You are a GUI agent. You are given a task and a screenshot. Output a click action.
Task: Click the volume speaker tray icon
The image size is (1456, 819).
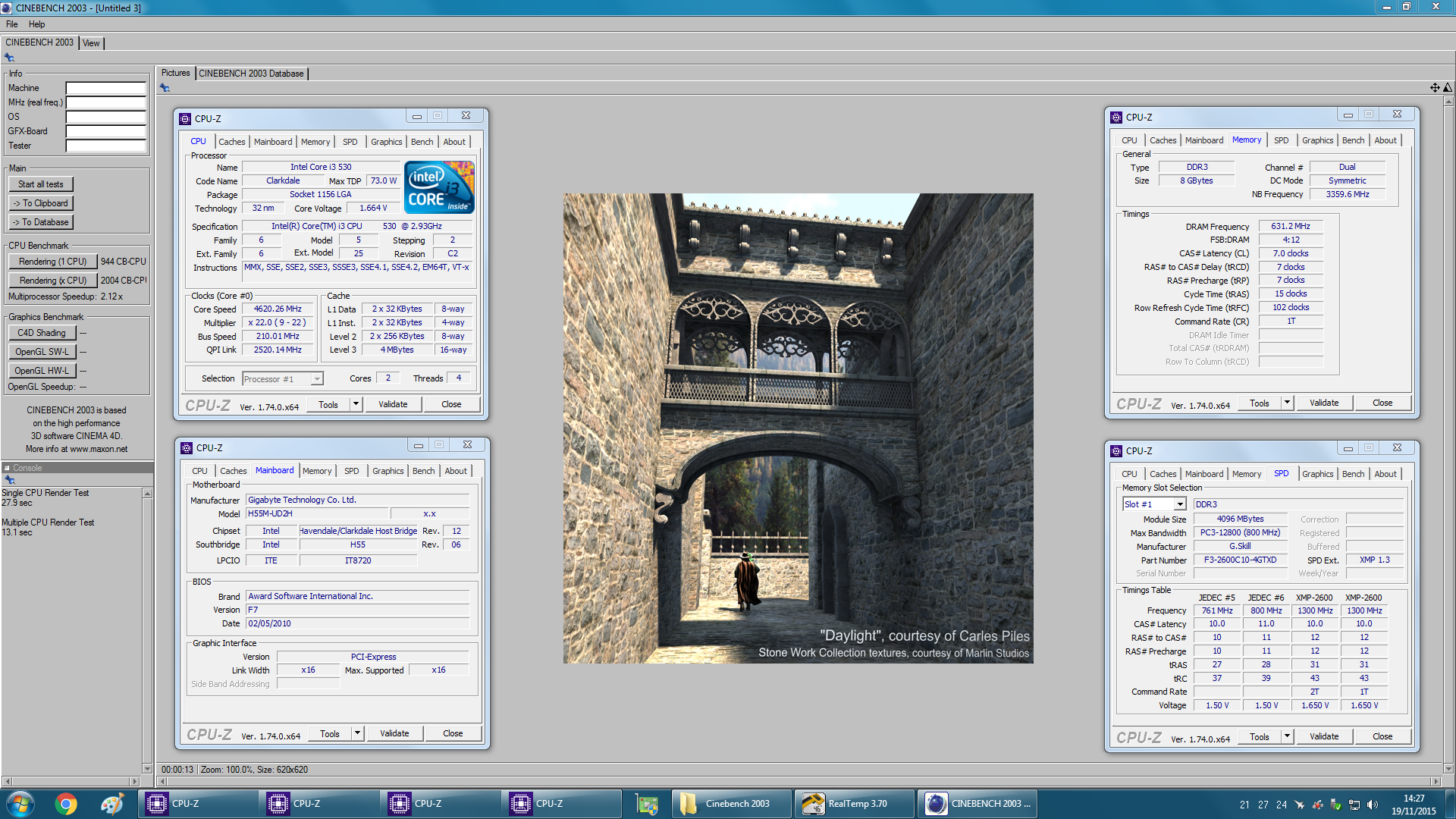pos(1373,805)
